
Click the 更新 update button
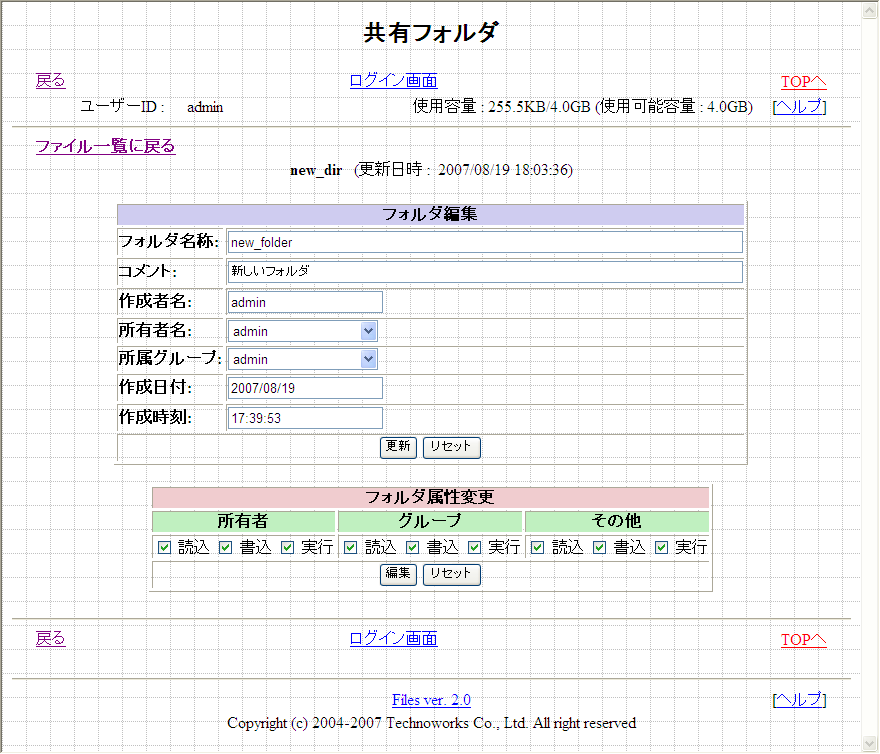tap(398, 447)
